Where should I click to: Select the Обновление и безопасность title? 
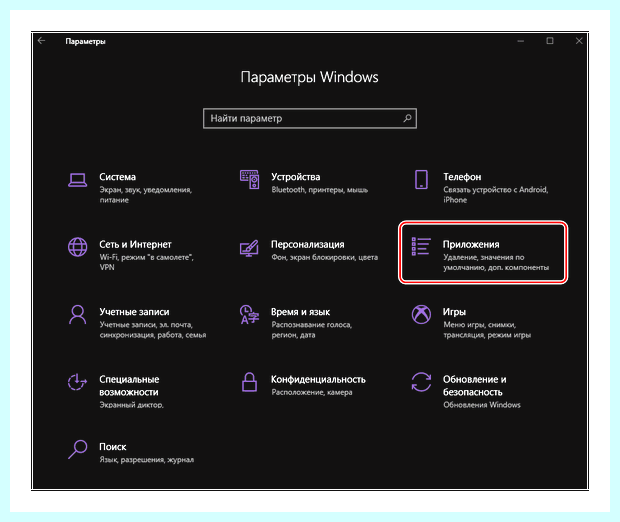coord(474,386)
